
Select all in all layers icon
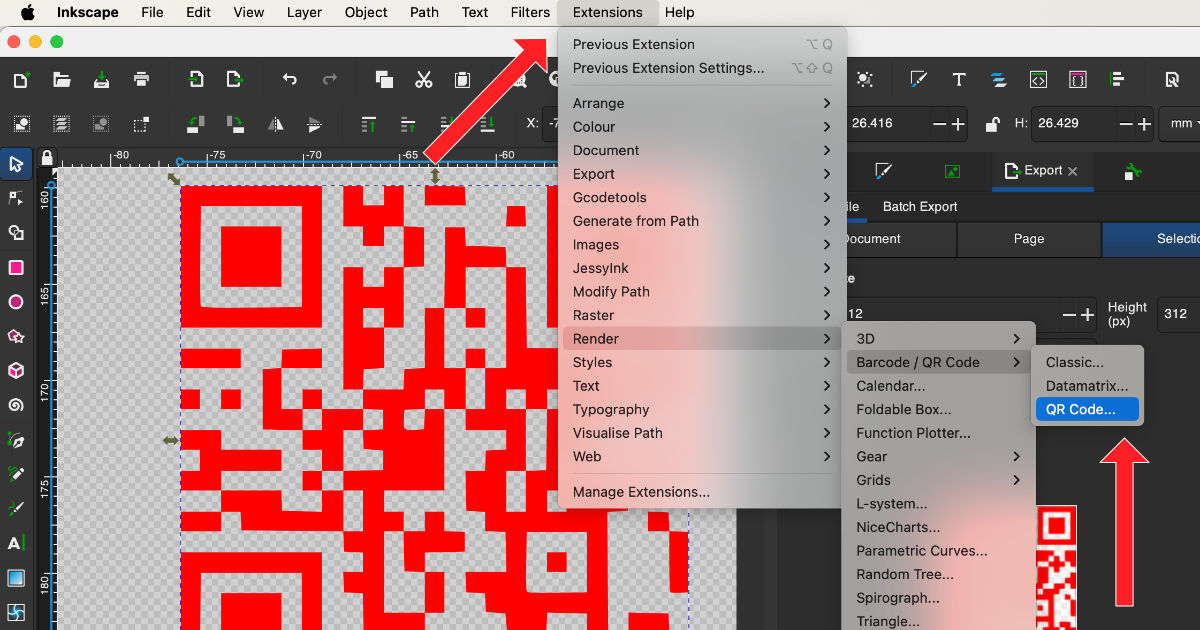[62, 124]
